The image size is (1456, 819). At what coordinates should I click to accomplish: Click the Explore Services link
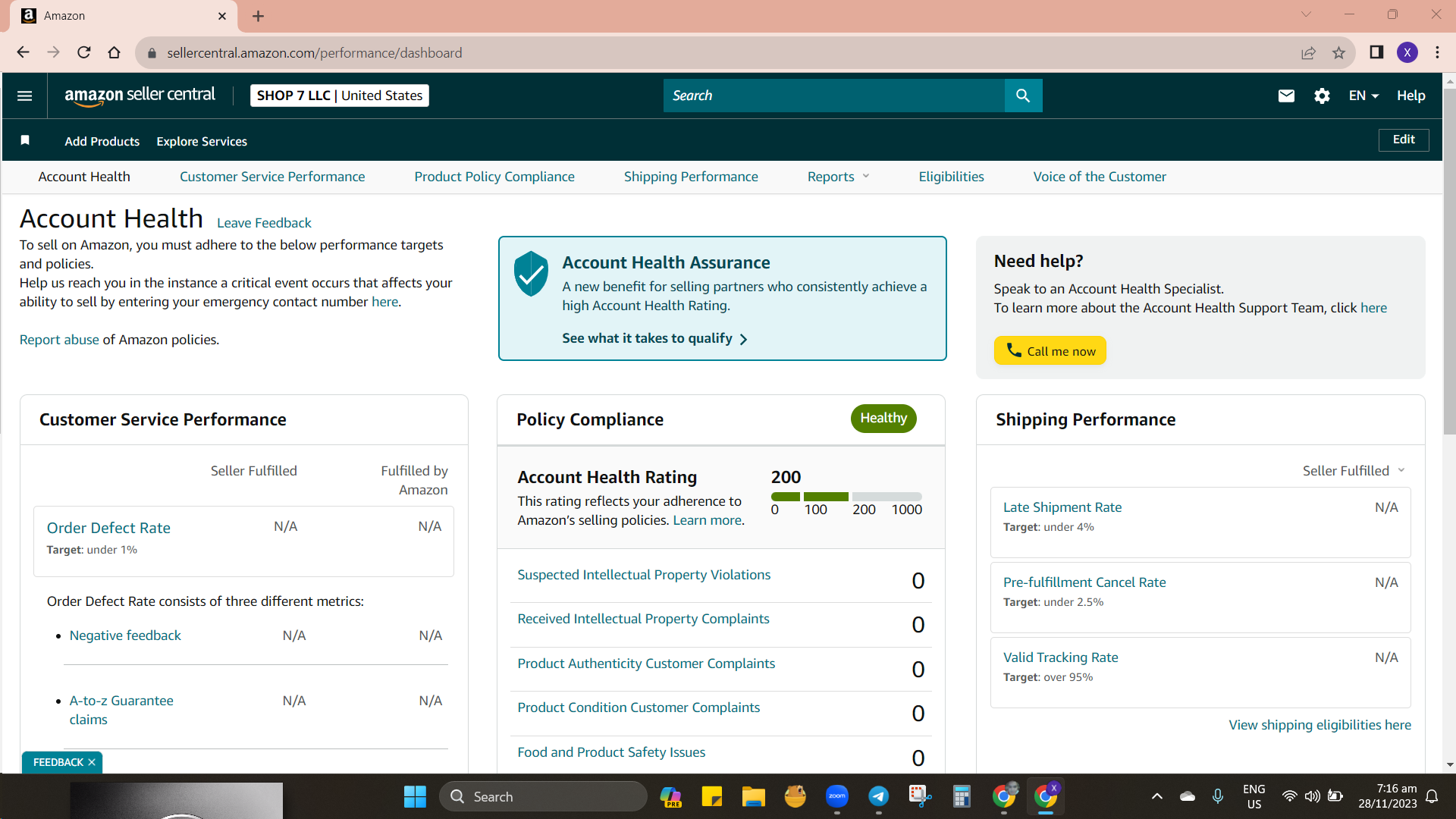202,141
